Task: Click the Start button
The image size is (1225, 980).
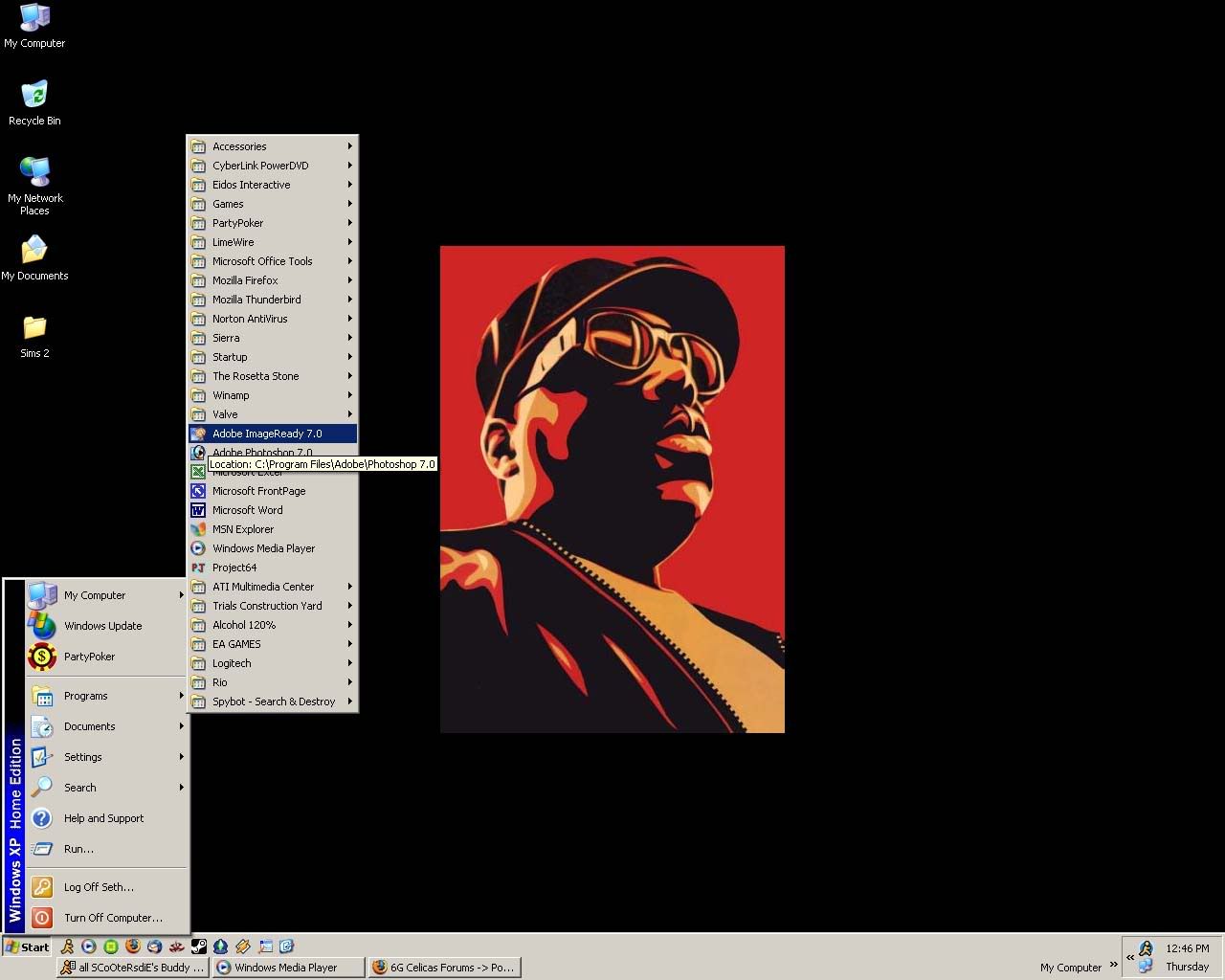Action: (28, 947)
